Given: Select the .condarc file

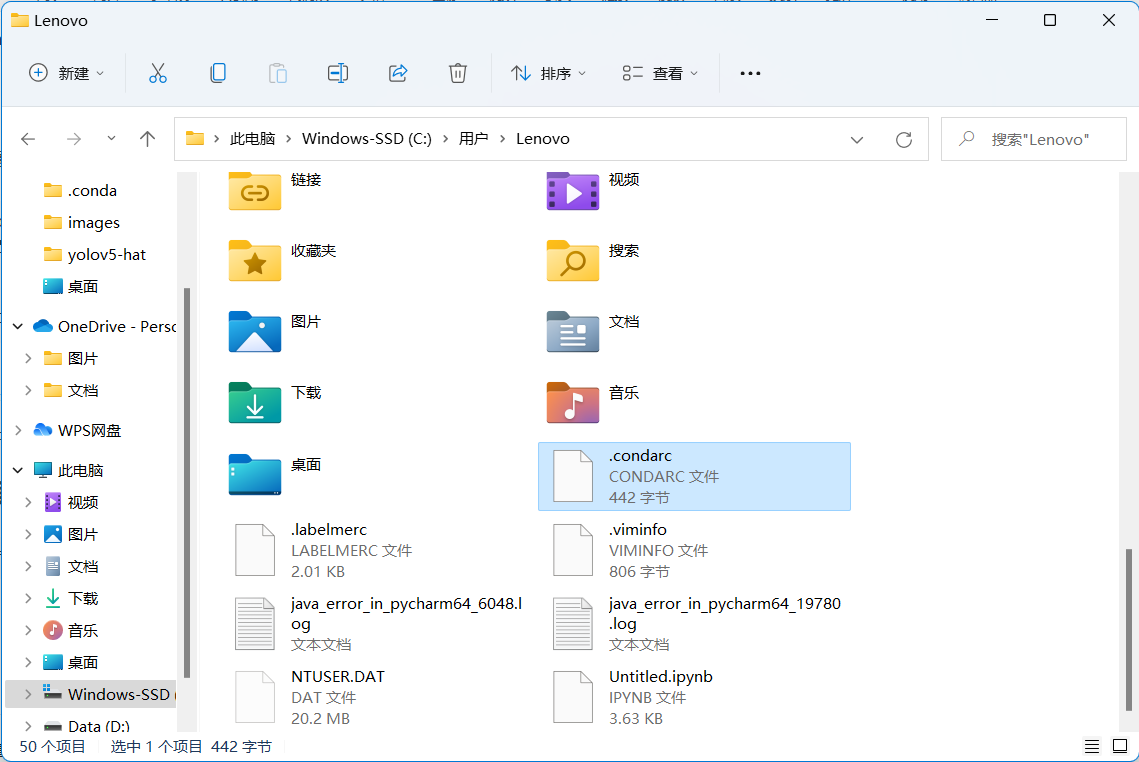Looking at the screenshot, I should 694,477.
